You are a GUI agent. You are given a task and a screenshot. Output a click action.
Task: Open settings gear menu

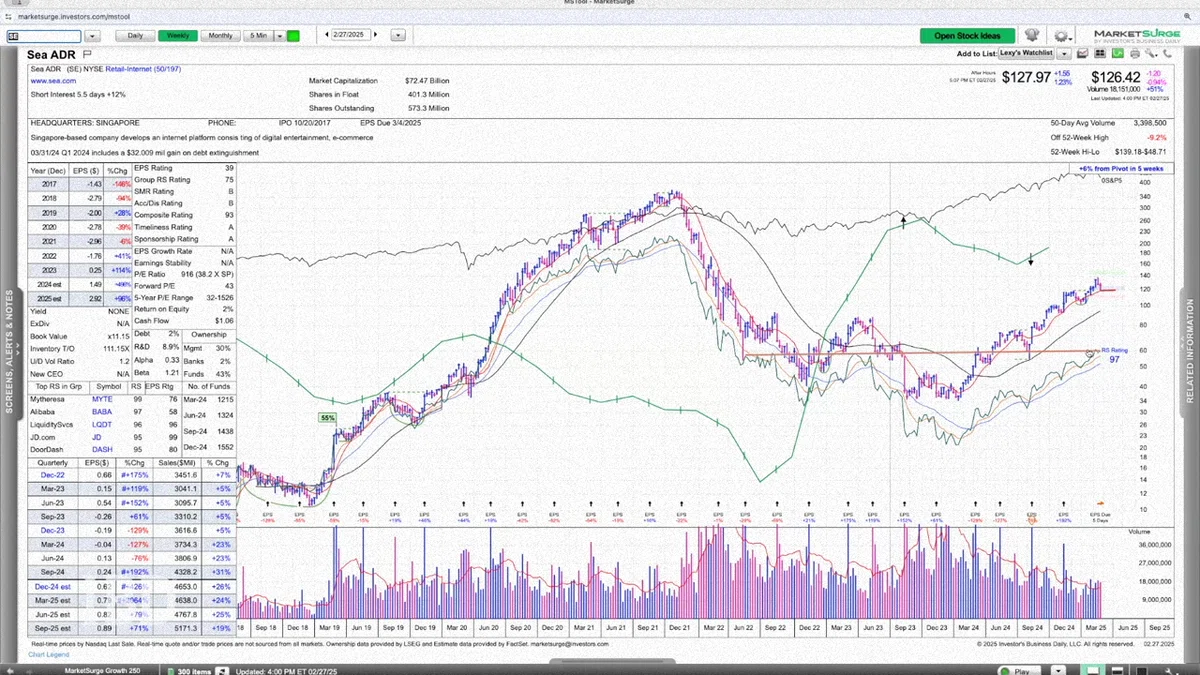1061,36
